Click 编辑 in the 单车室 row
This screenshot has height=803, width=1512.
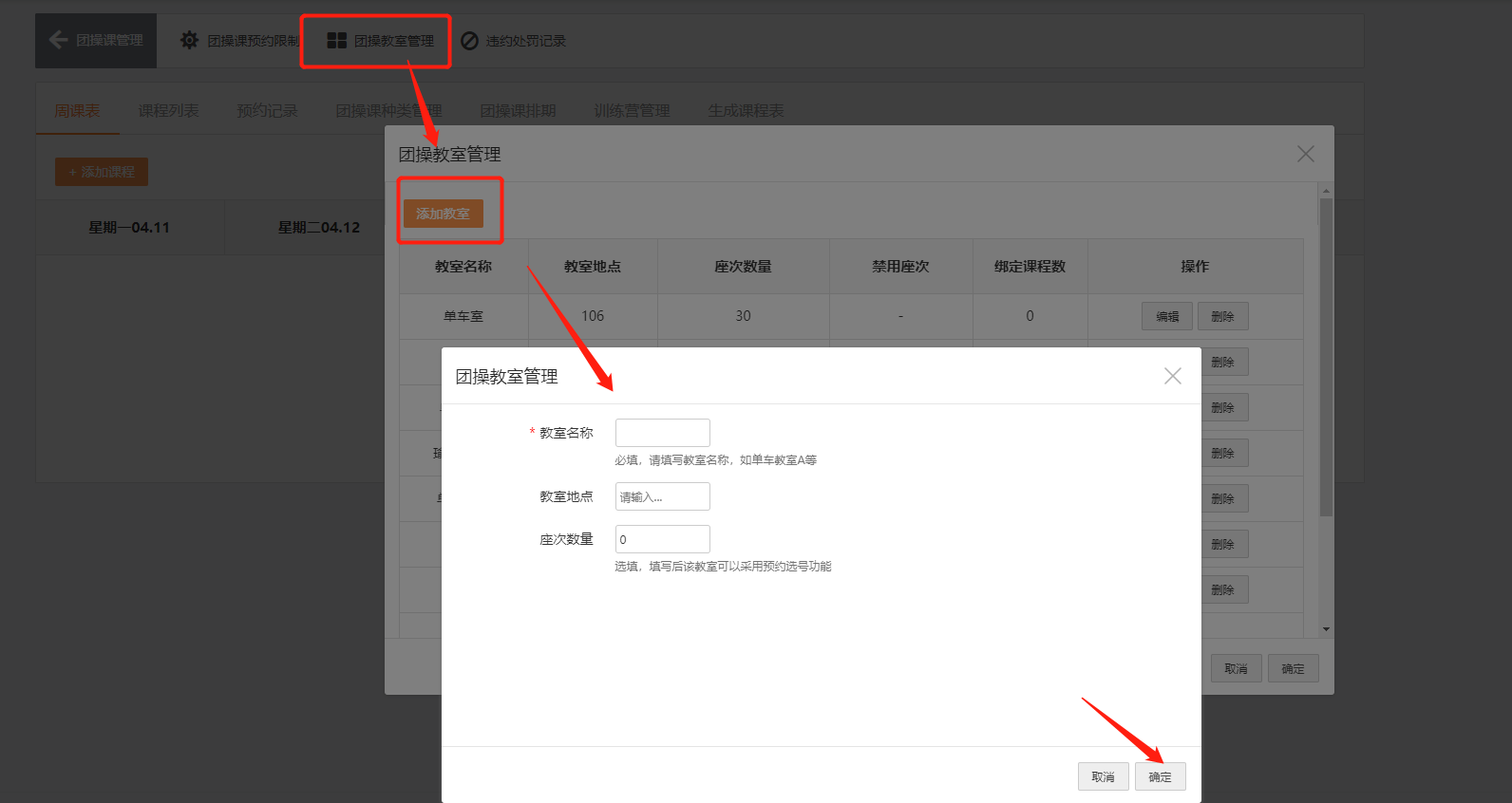[x=1167, y=316]
